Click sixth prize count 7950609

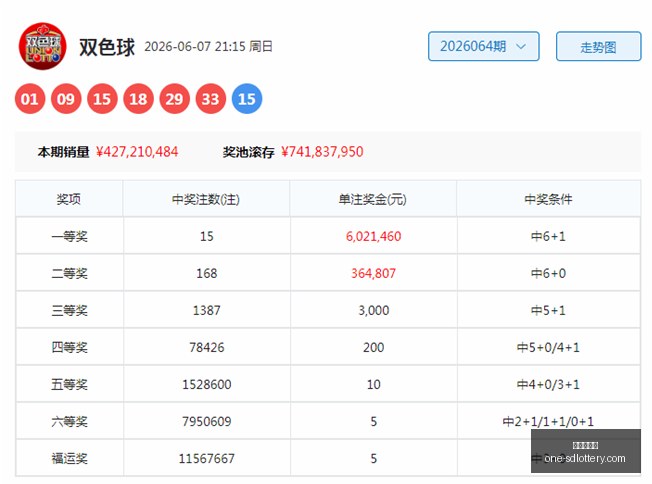coord(206,421)
